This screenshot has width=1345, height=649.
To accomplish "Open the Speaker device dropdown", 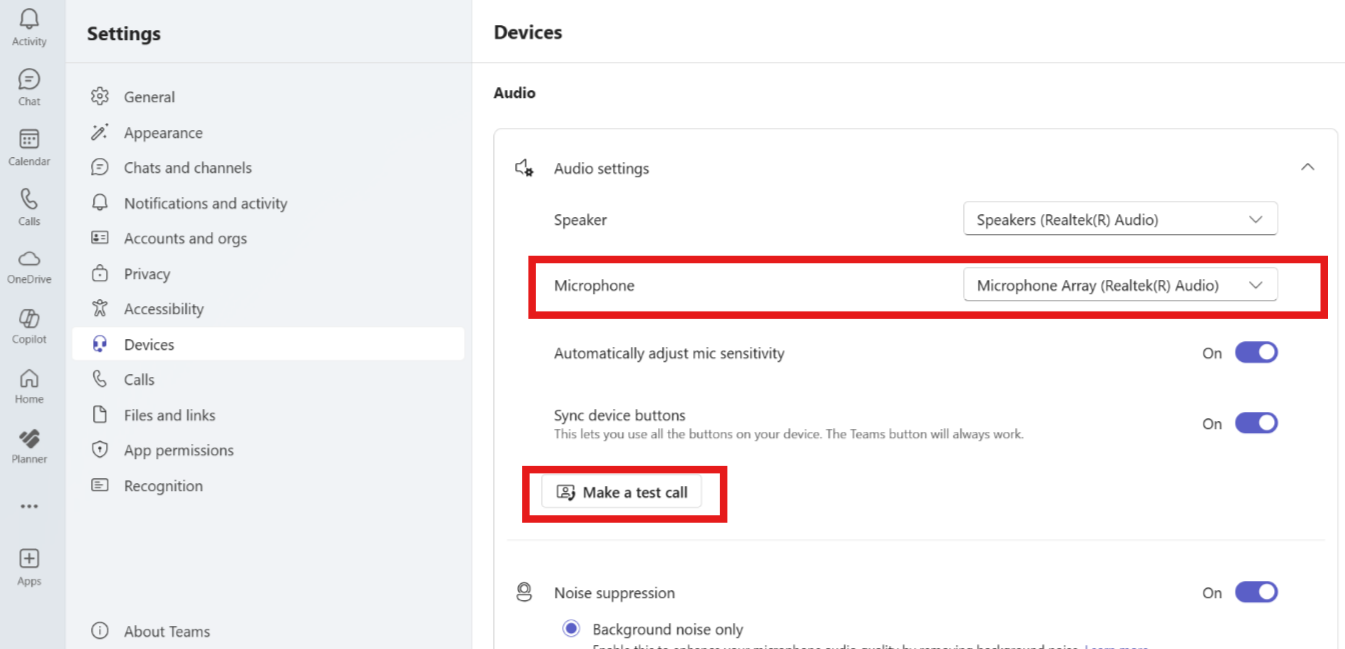I will [x=1120, y=220].
